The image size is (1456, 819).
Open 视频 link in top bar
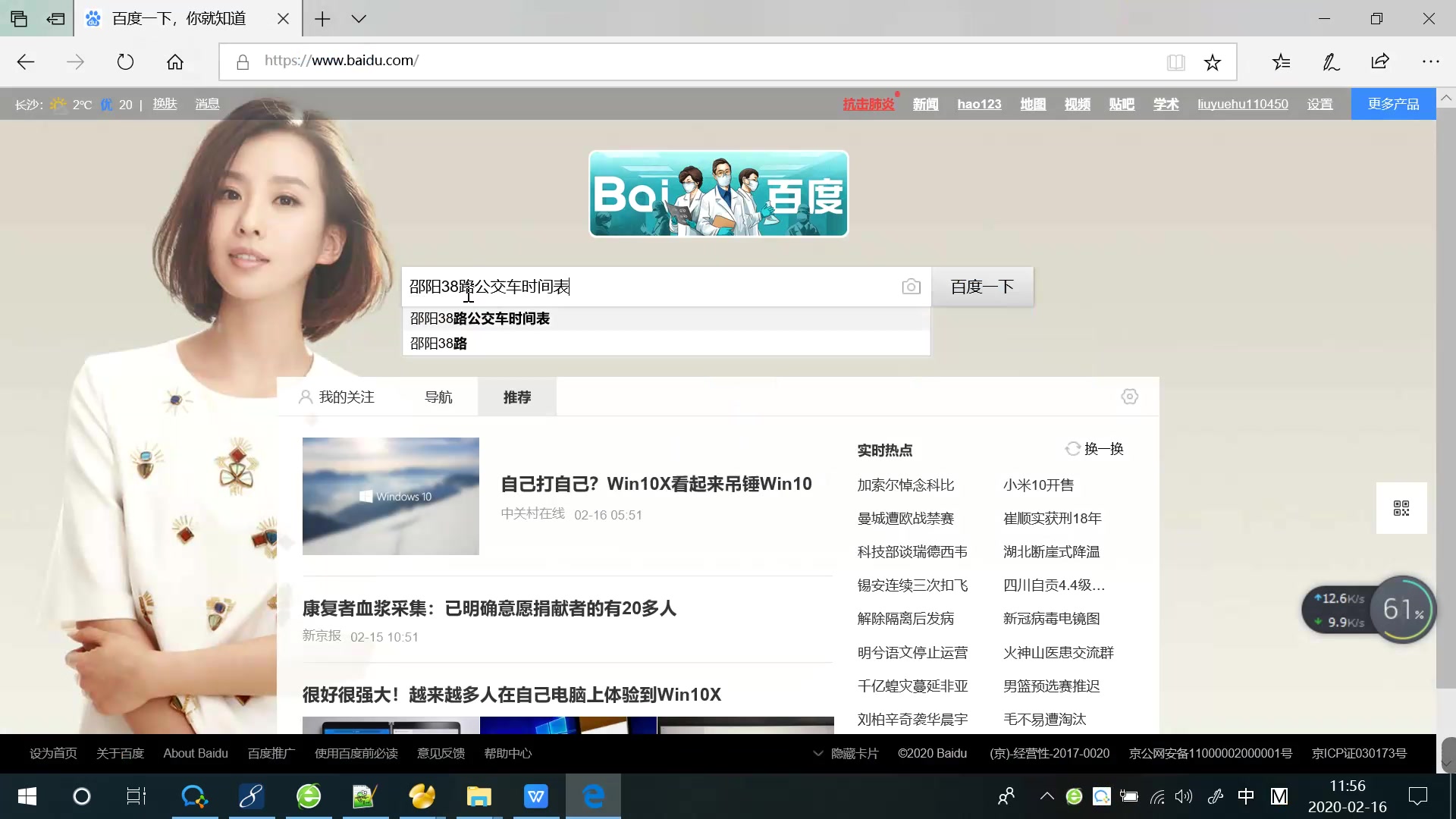(x=1077, y=104)
